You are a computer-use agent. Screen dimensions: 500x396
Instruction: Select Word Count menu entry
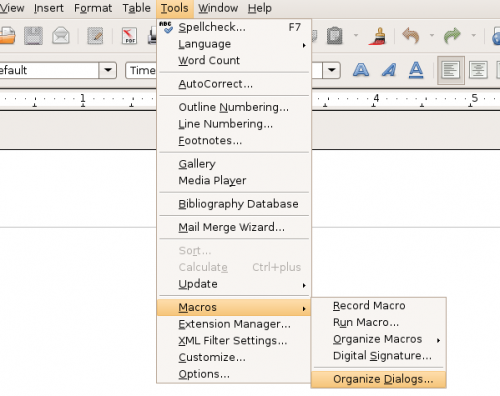pyautogui.click(x=234, y=61)
